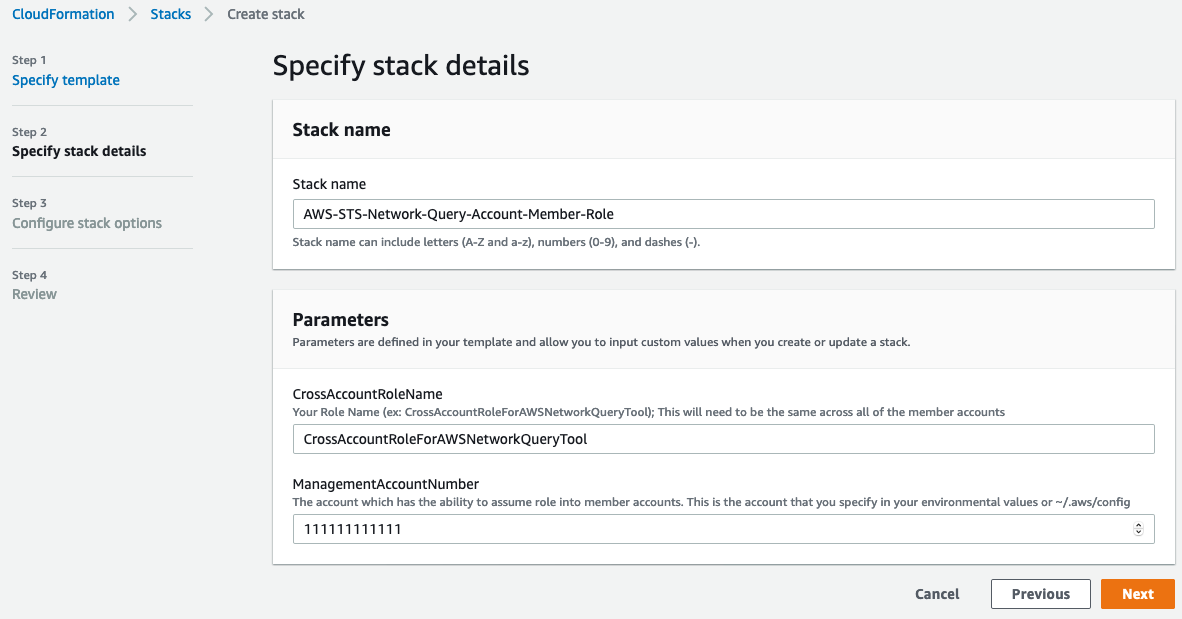The height and width of the screenshot is (619, 1182).
Task: Click the CloudFormation breadcrumb link
Action: [x=63, y=14]
